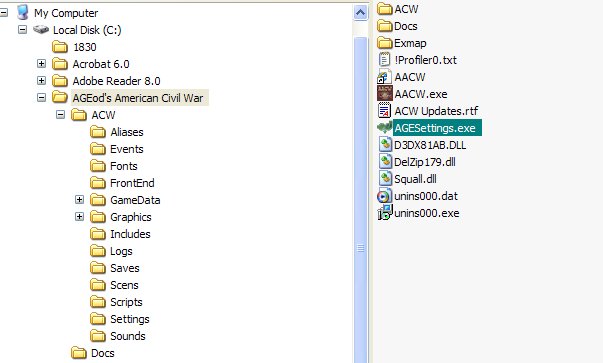This screenshot has height=363, width=603.
Task: Select the 'Includes' tree folder label
Action: tap(130, 234)
